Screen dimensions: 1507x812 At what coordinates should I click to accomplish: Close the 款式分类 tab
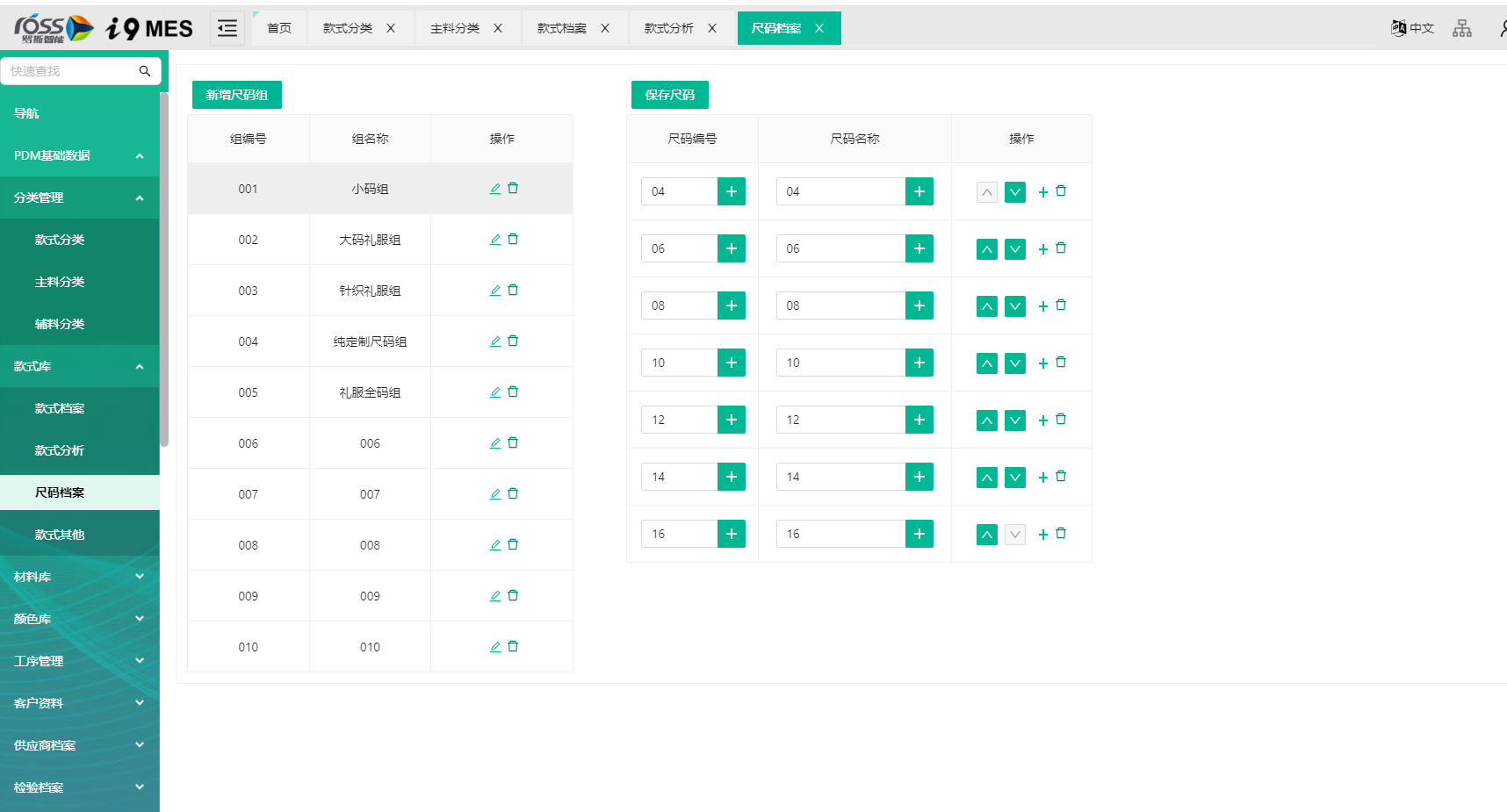pyautogui.click(x=391, y=28)
